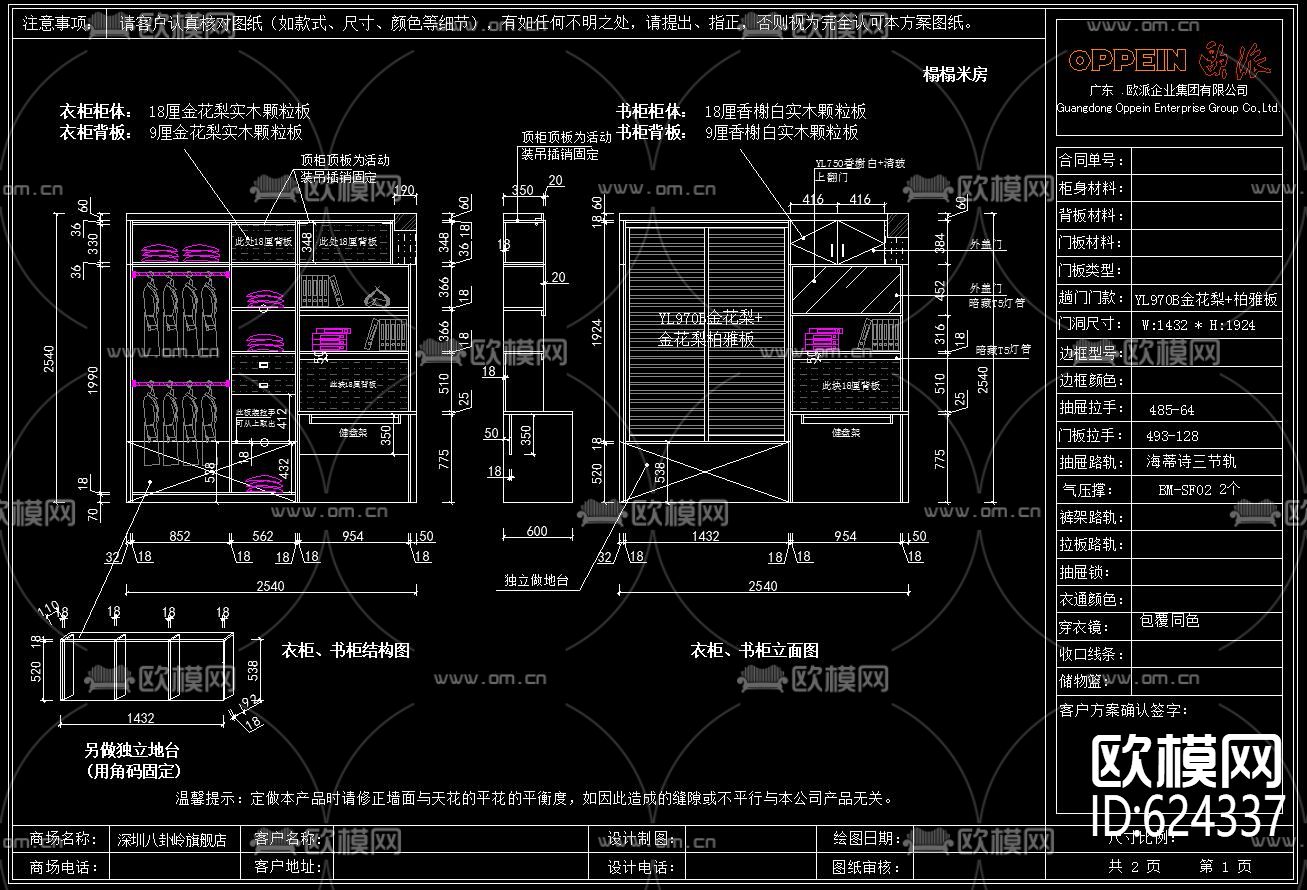Select the '合同单号:' field label
This screenshot has height=890, width=1307.
coord(1092,160)
